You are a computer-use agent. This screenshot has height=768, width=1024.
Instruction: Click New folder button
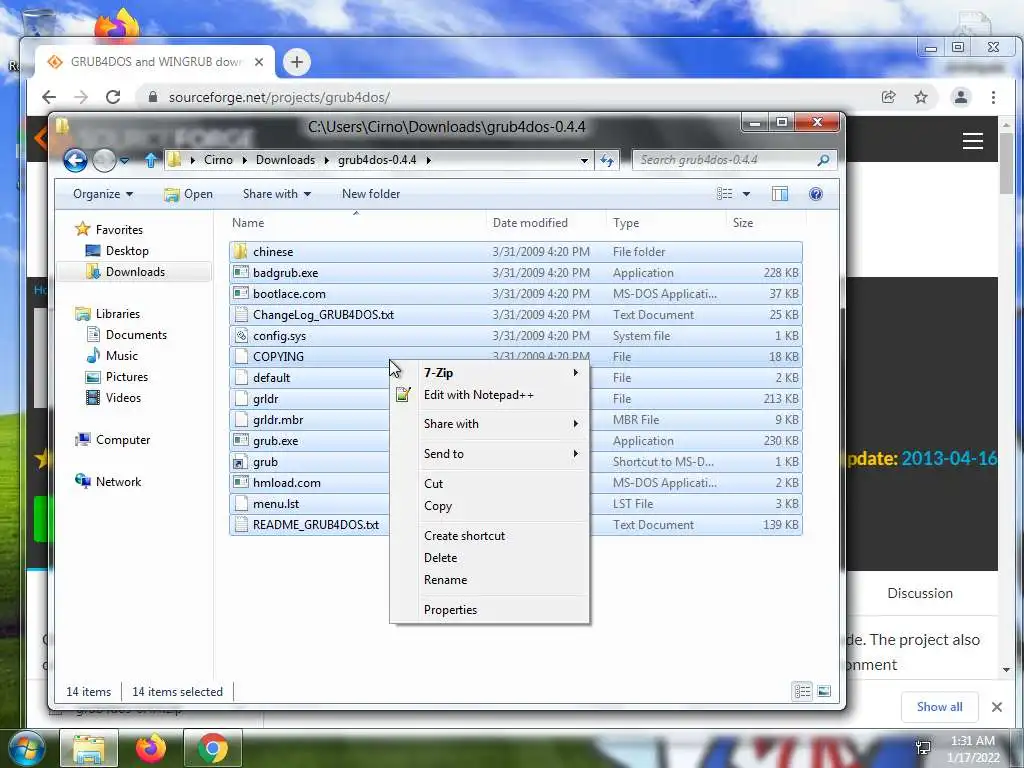click(x=371, y=194)
